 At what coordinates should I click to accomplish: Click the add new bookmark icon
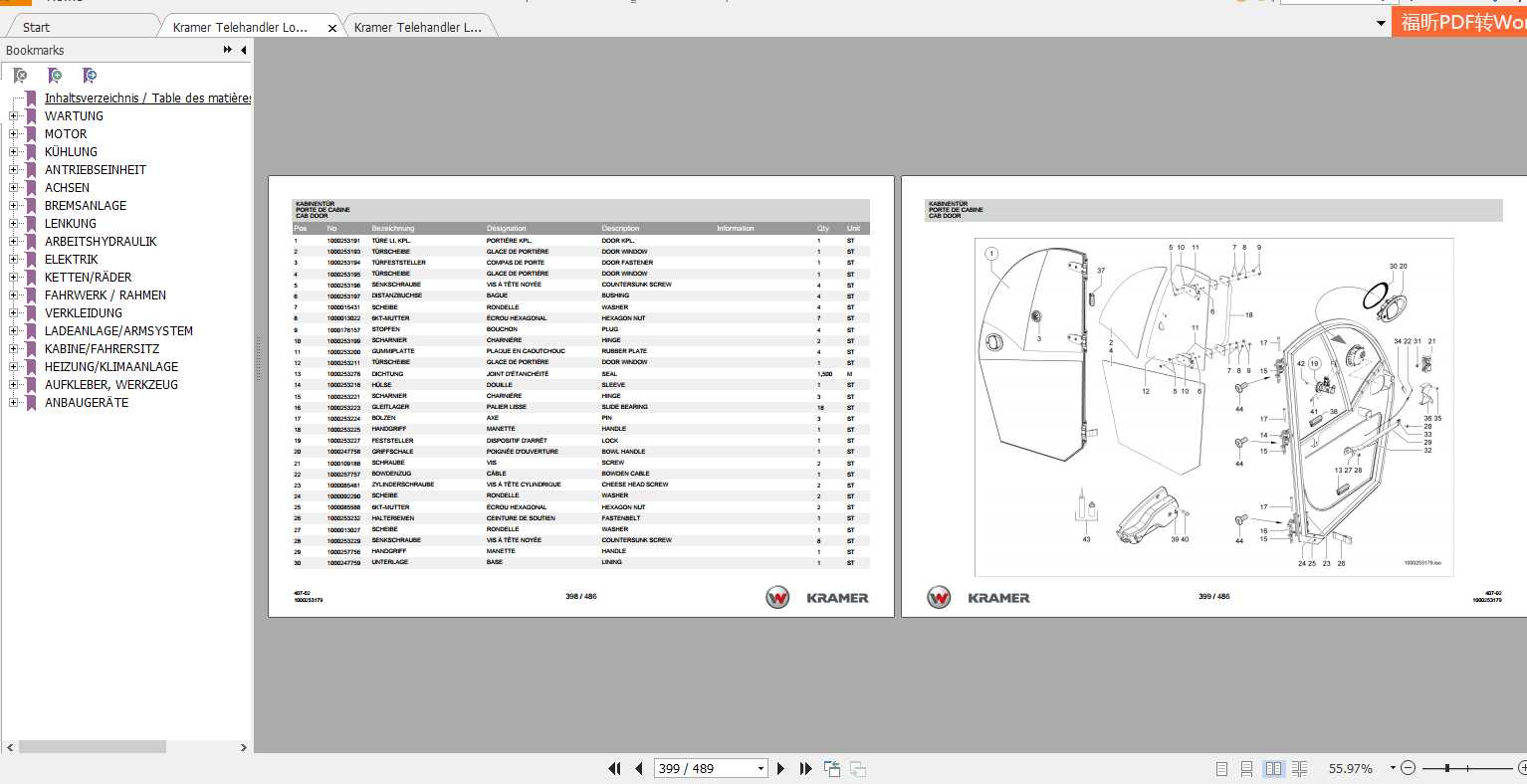click(55, 76)
